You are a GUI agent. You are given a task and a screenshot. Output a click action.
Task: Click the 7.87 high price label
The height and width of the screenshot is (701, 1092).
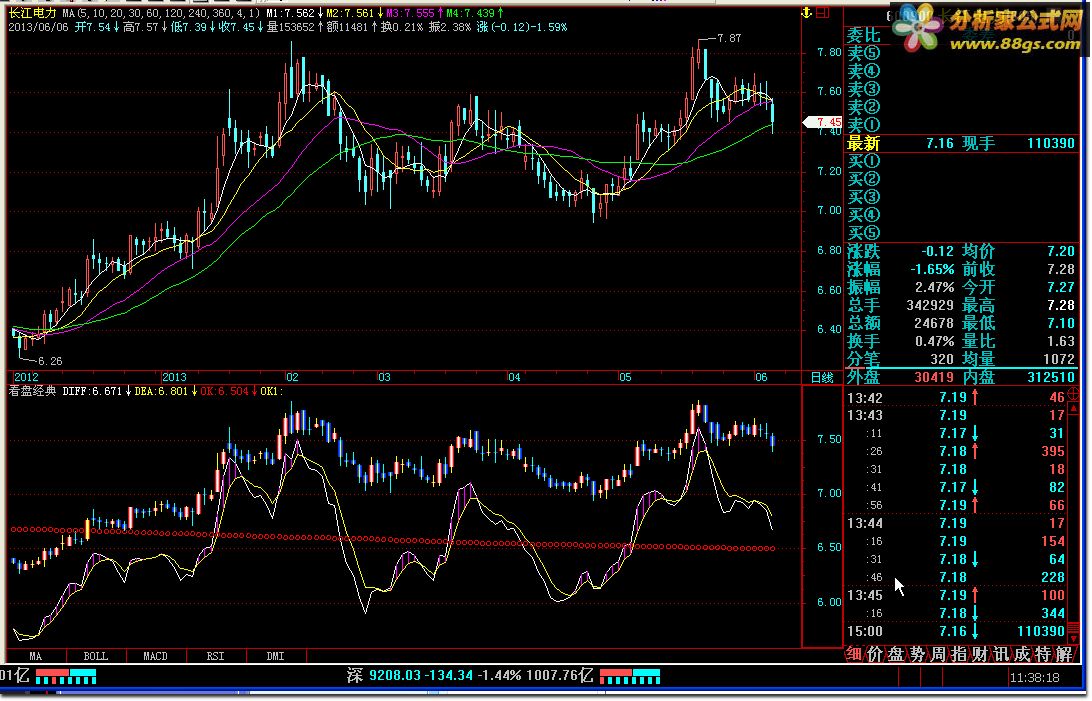(729, 38)
